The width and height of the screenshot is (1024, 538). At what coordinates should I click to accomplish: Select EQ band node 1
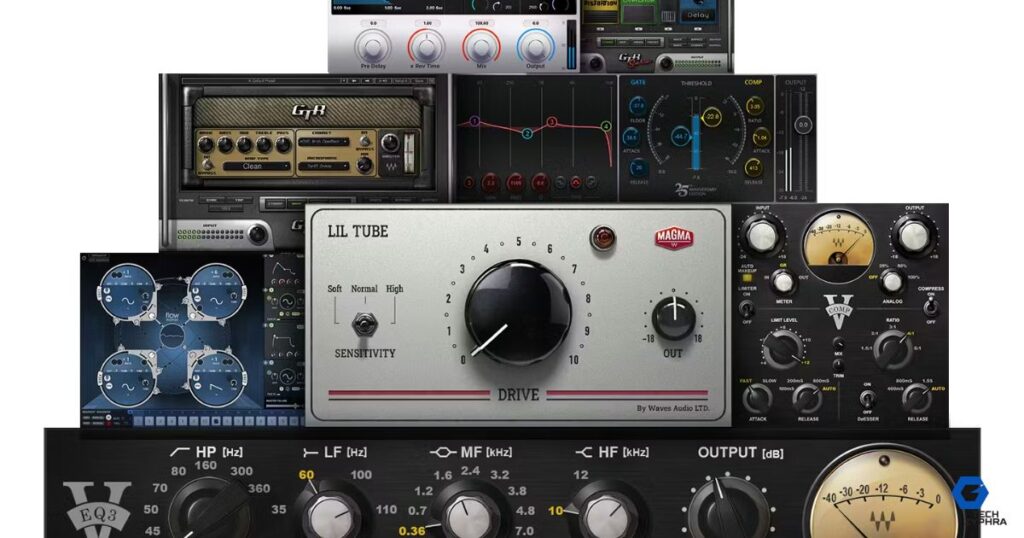pyautogui.click(x=475, y=121)
